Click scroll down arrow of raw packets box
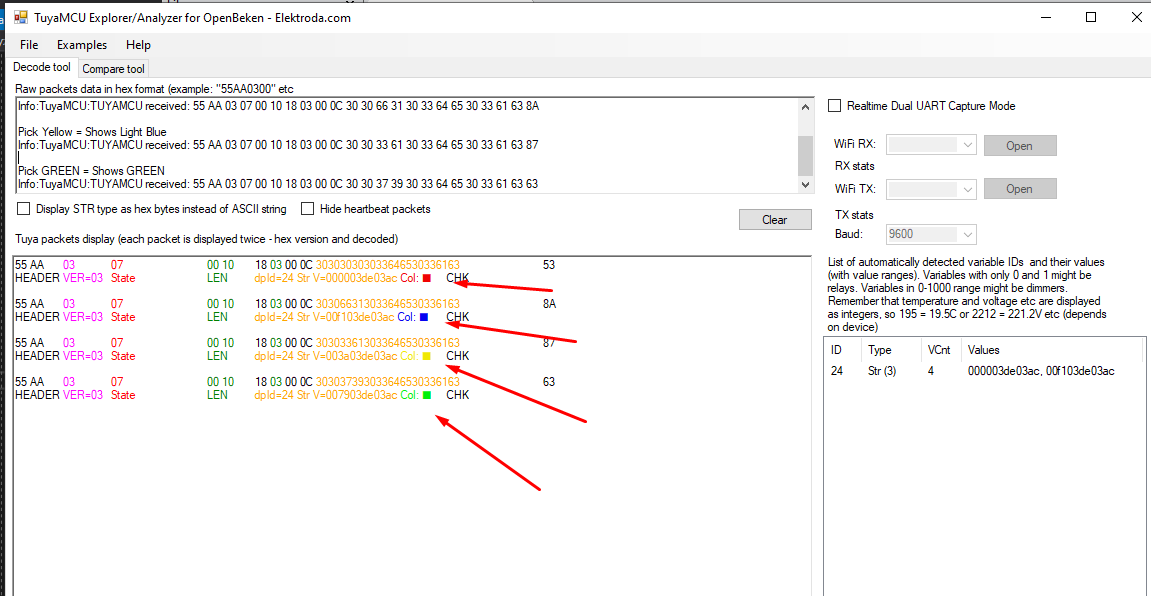This screenshot has height=596, width=1151. click(x=805, y=184)
